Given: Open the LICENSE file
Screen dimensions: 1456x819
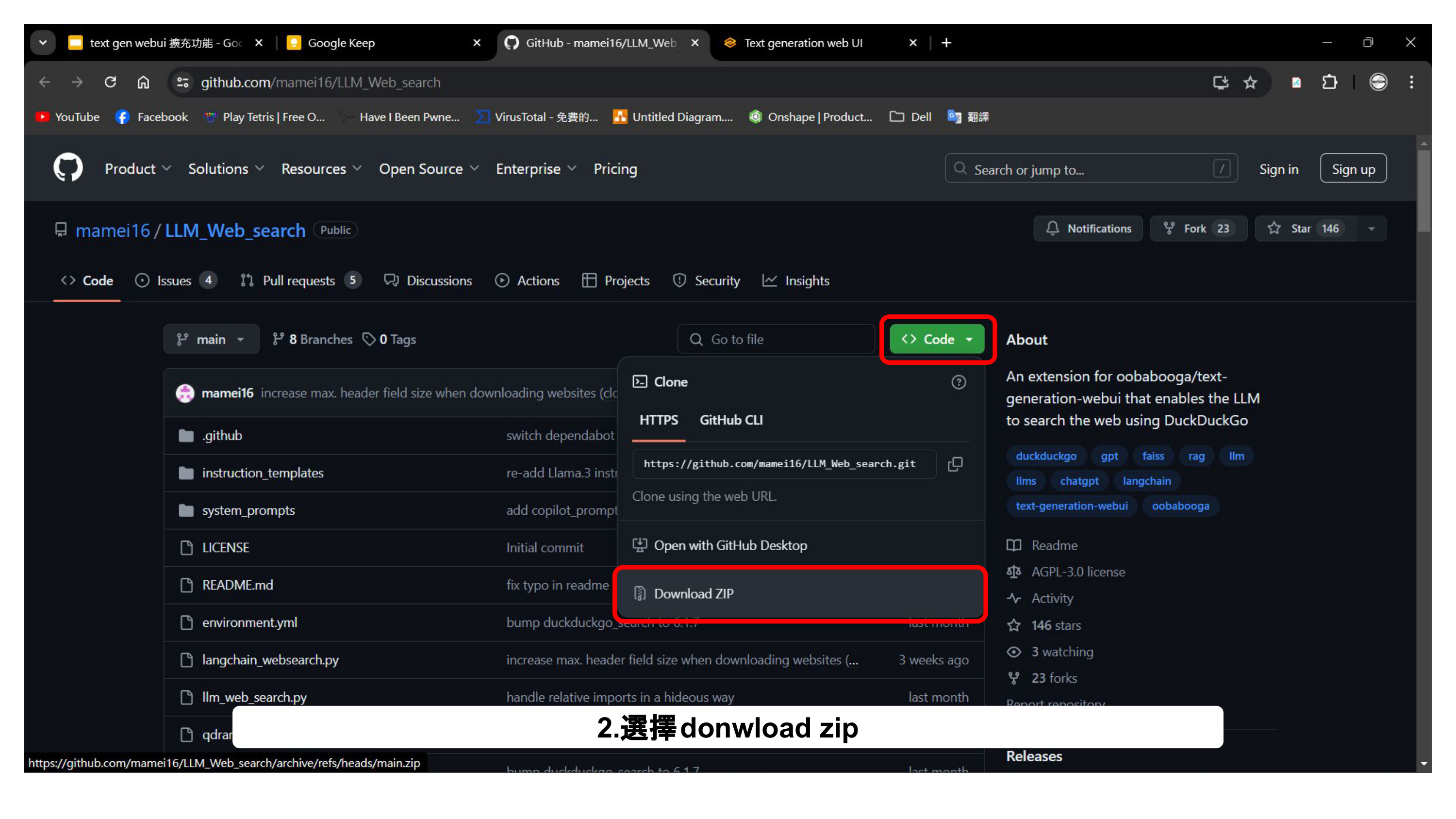Looking at the screenshot, I should [226, 548].
